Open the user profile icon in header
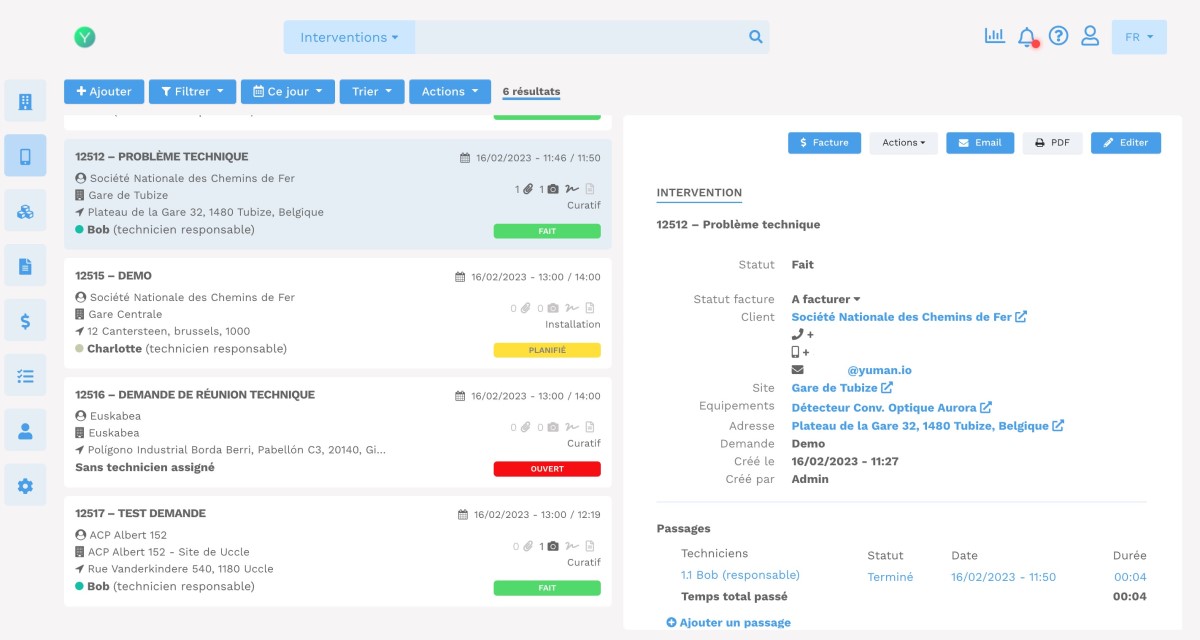The width and height of the screenshot is (1200, 640). point(1090,36)
